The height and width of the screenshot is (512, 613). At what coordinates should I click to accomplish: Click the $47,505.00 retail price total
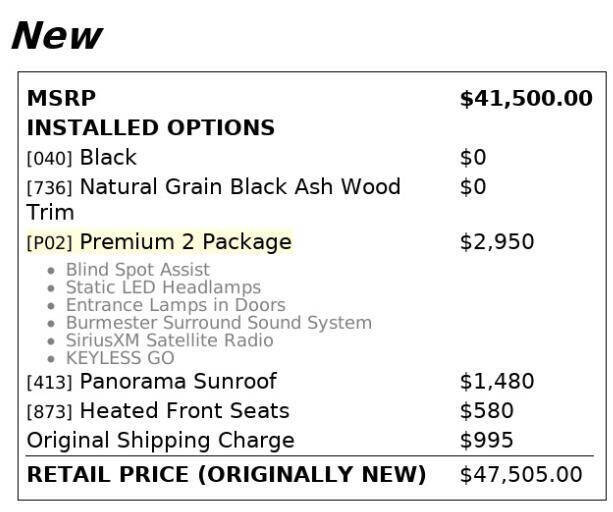tap(521, 474)
